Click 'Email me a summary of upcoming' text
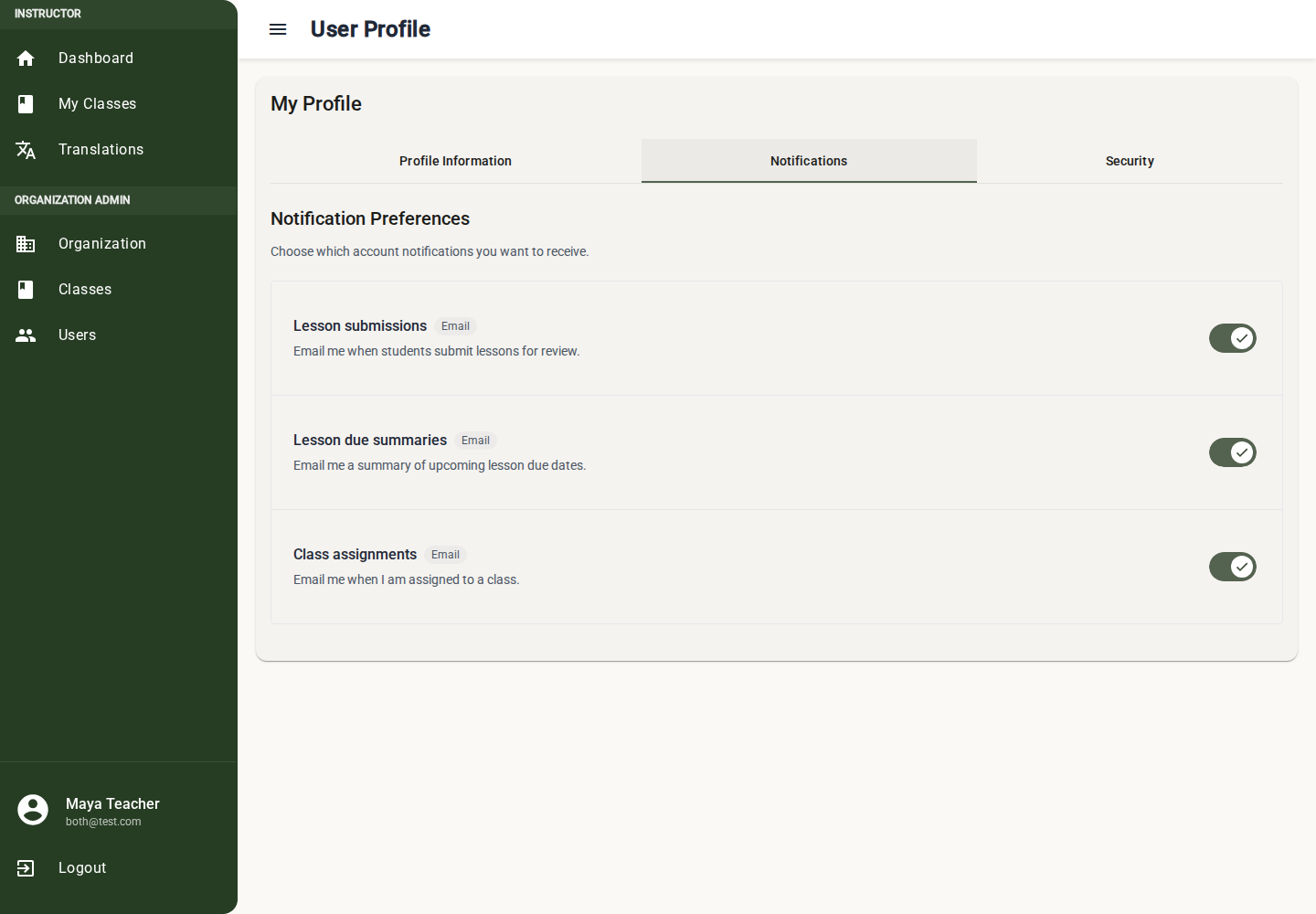Screen dimensions: 1316x914 (x=440, y=465)
